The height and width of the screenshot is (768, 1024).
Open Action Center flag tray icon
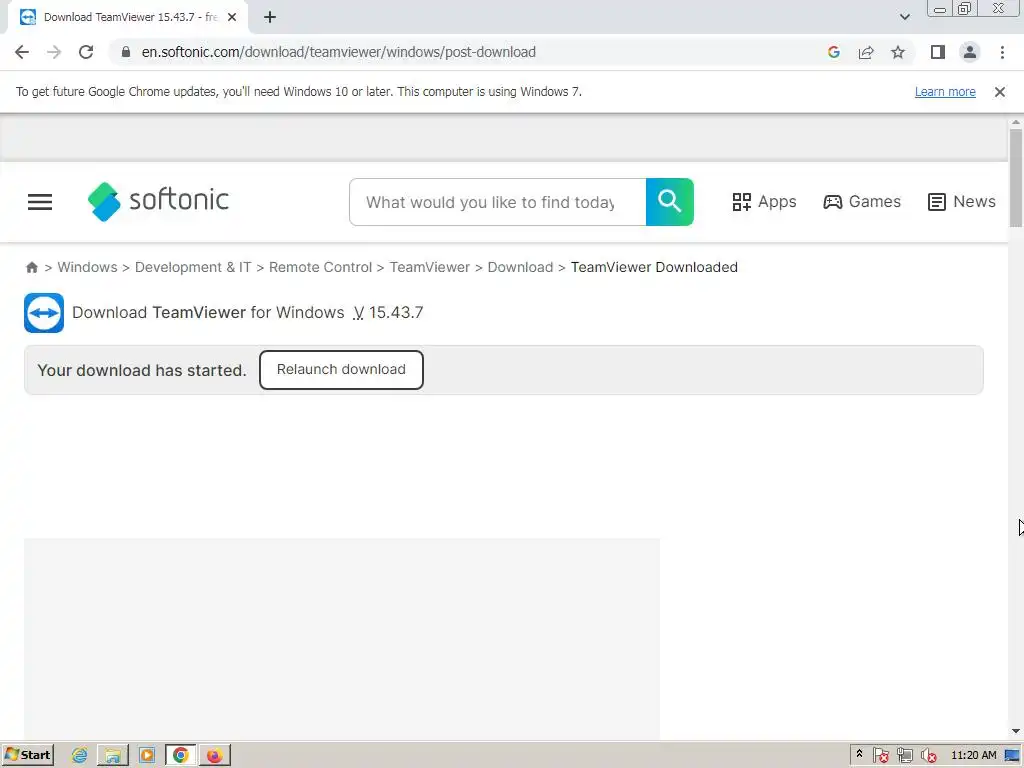[x=880, y=756]
